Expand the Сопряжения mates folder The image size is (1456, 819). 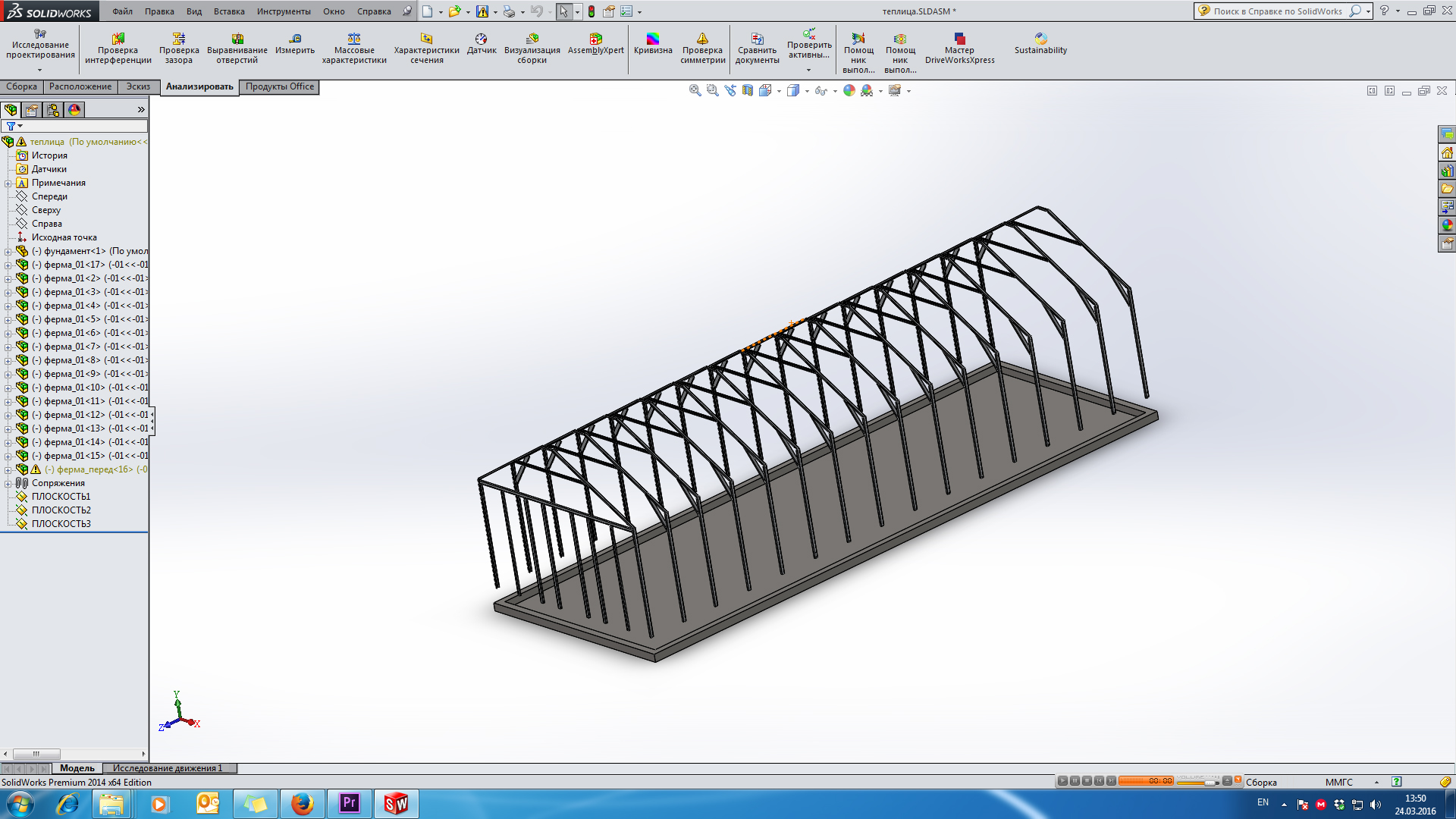click(x=8, y=483)
